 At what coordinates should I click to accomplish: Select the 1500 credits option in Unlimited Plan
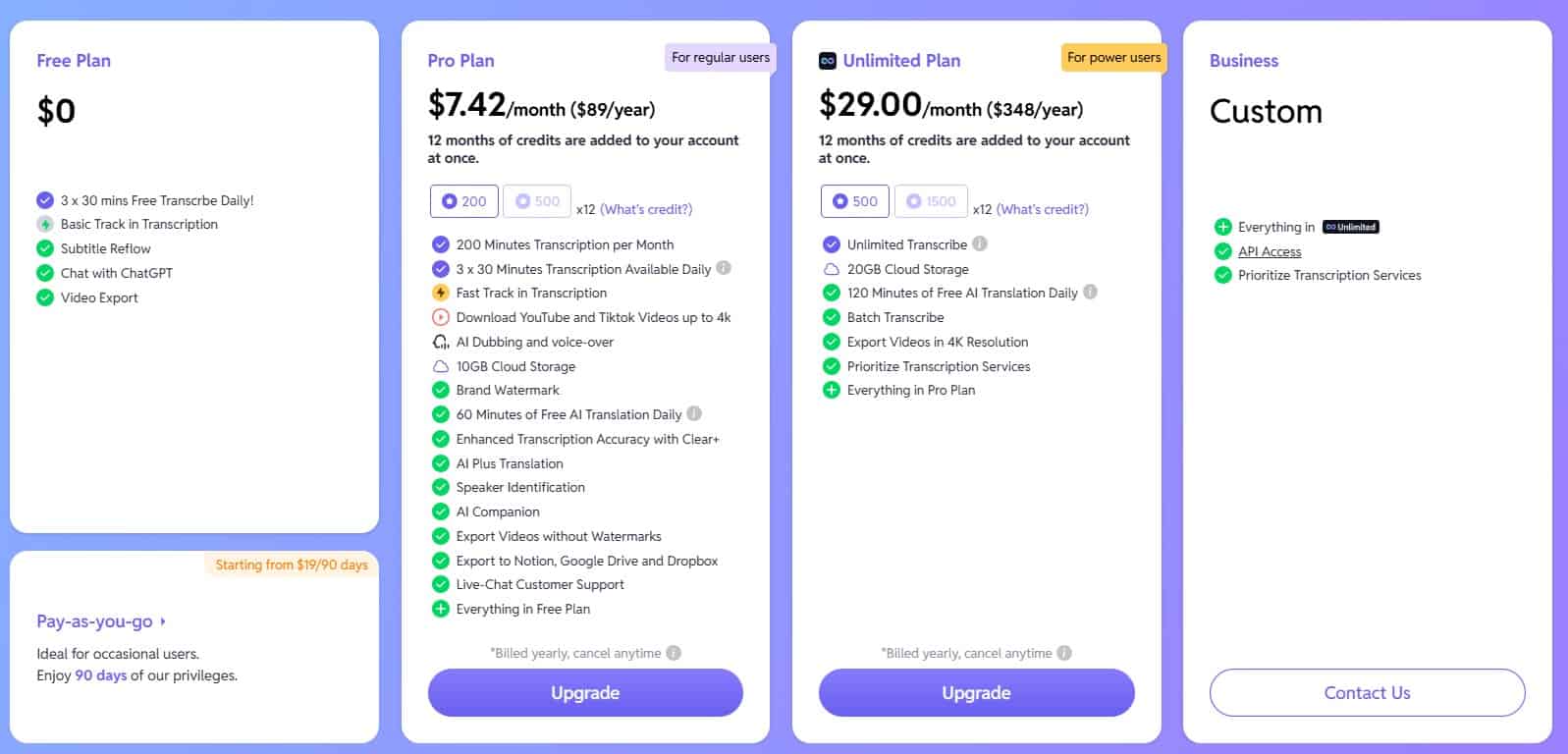[931, 200]
